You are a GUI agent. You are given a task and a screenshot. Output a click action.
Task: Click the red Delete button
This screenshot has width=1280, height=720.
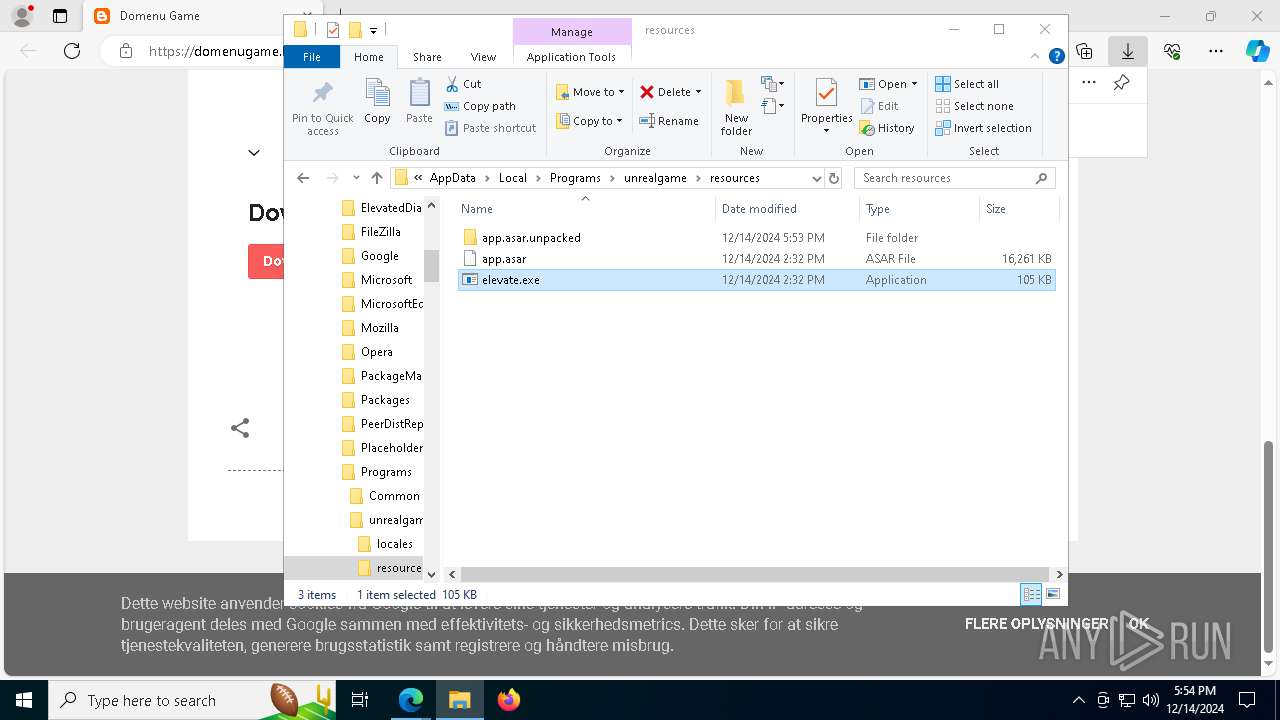tap(670, 92)
